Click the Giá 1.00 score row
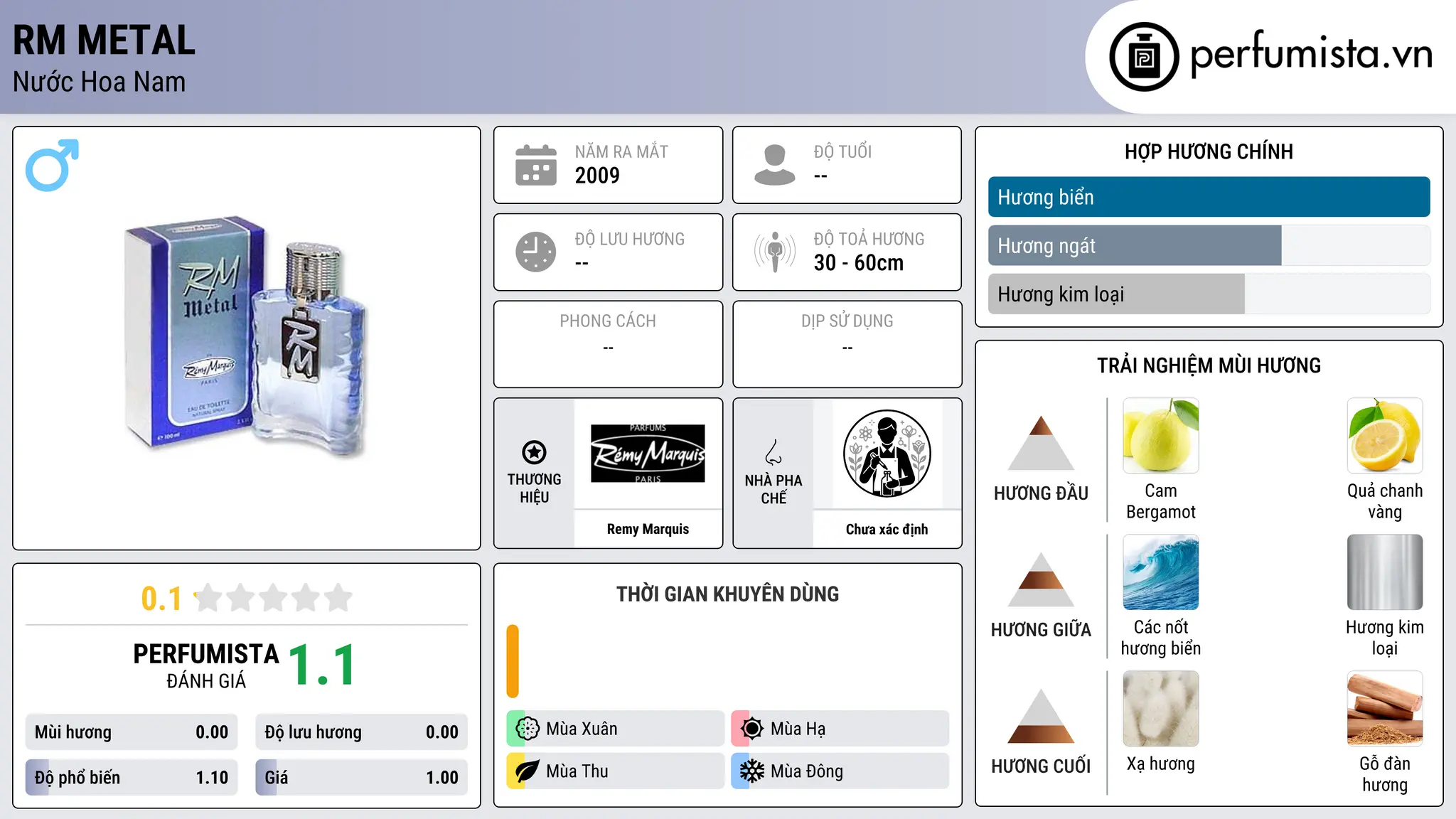The width and height of the screenshot is (1456, 819). 361,777
